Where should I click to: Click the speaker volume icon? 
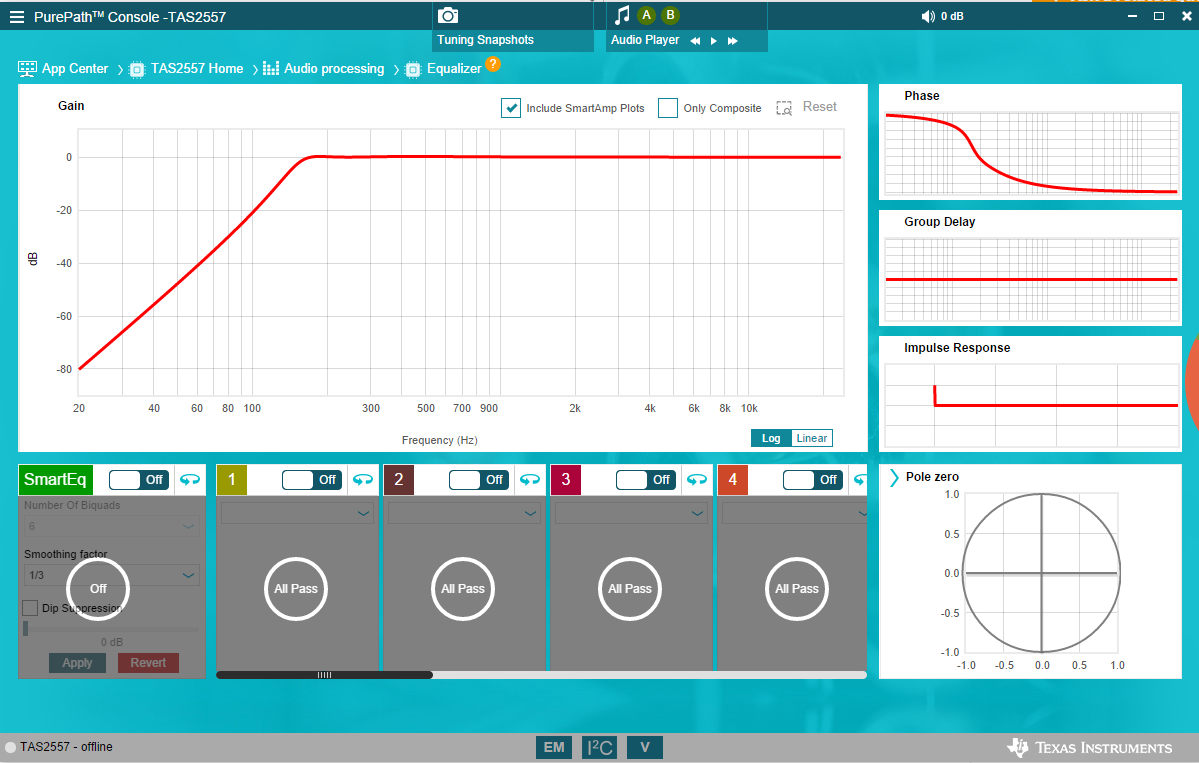[x=928, y=16]
